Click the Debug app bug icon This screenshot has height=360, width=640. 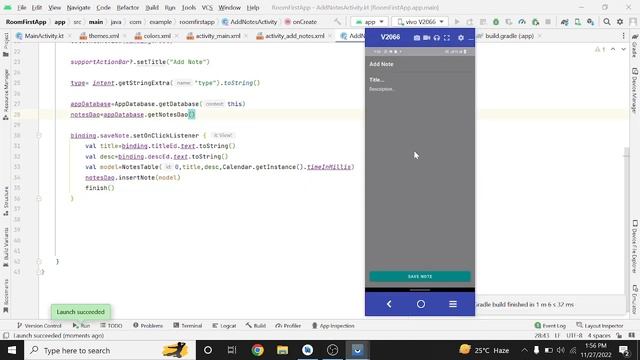496,22
